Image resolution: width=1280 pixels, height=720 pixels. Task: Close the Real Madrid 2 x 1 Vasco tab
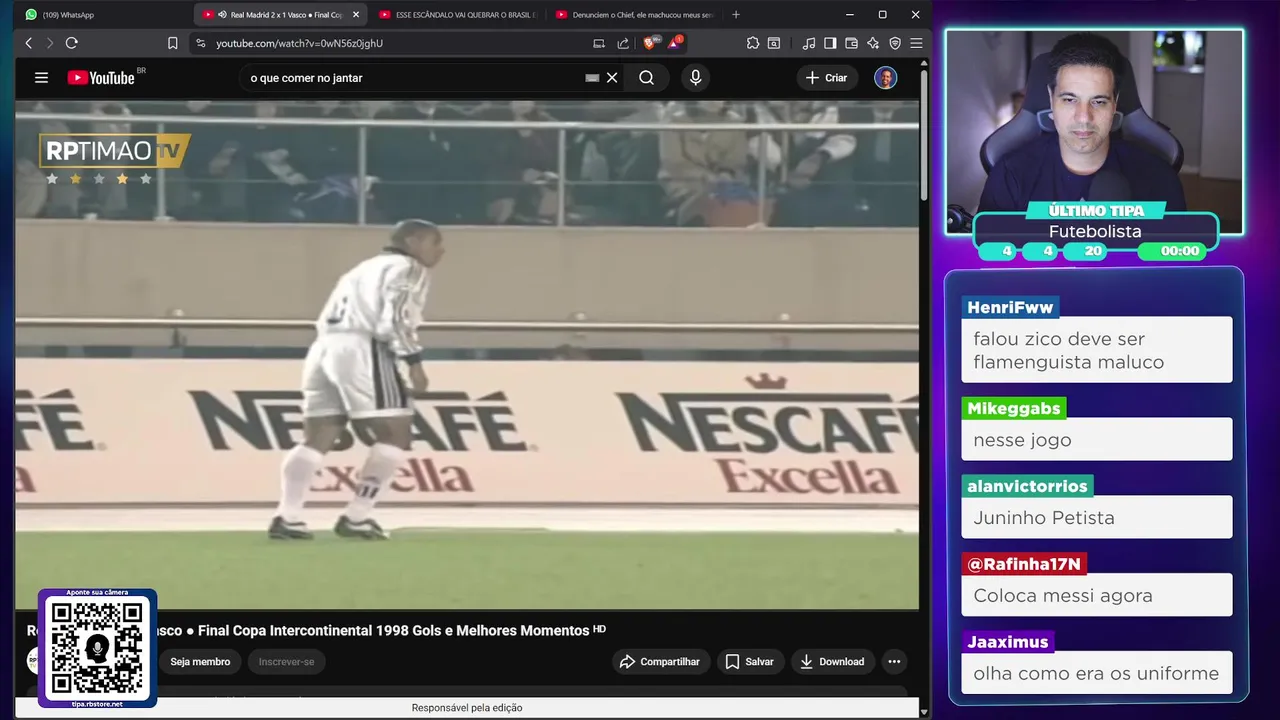pyautogui.click(x=356, y=15)
